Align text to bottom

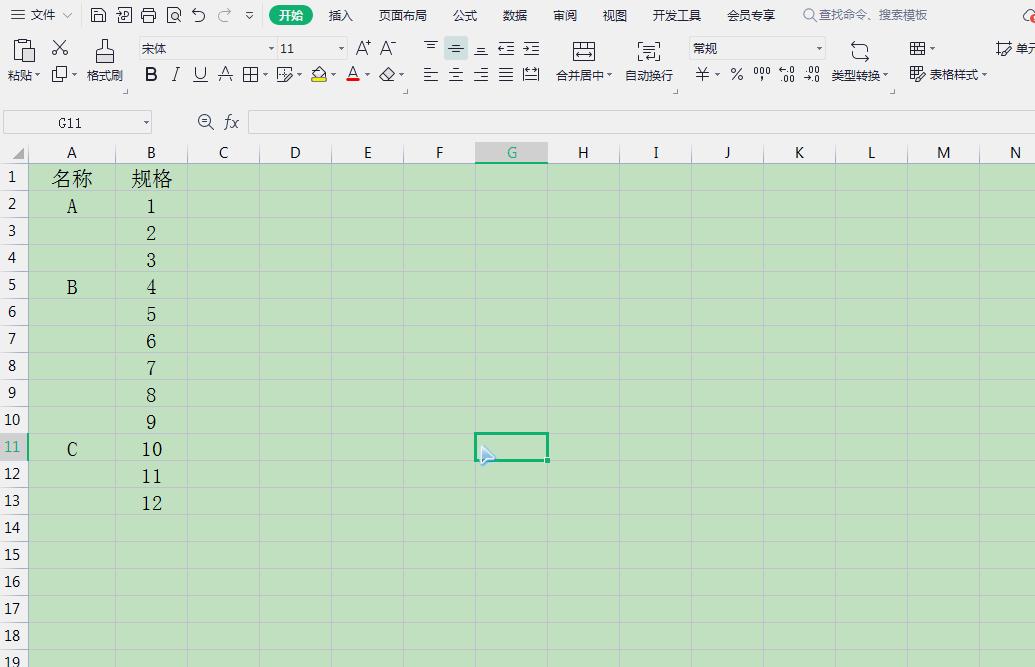(x=481, y=49)
